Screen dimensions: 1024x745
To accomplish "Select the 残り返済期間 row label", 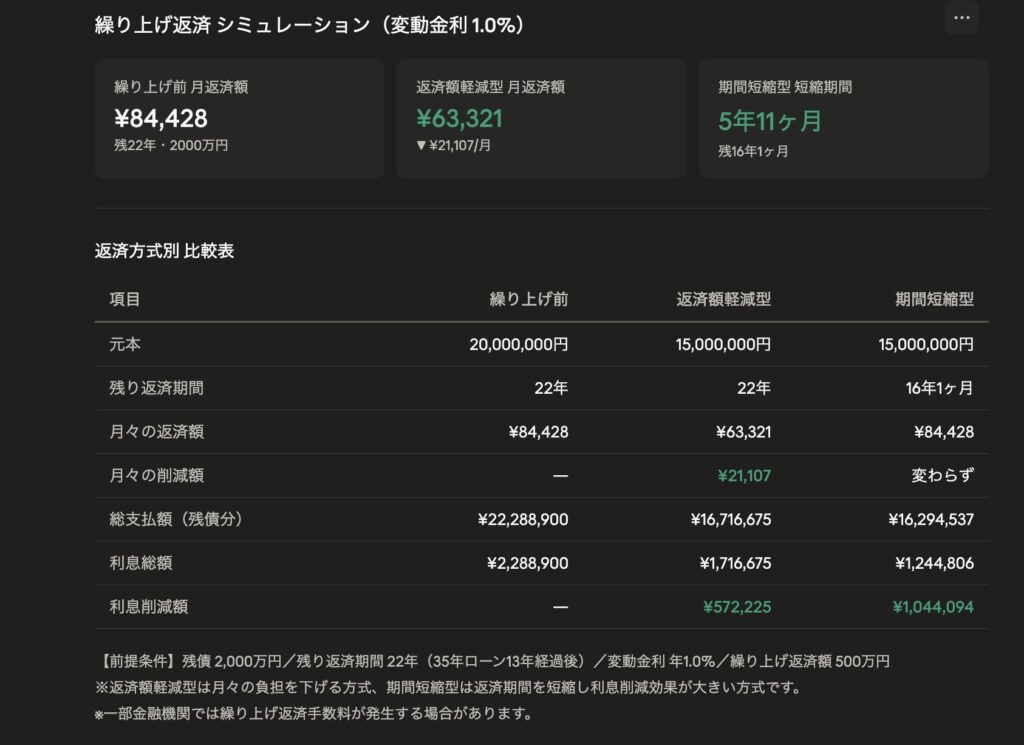I will coord(157,388).
